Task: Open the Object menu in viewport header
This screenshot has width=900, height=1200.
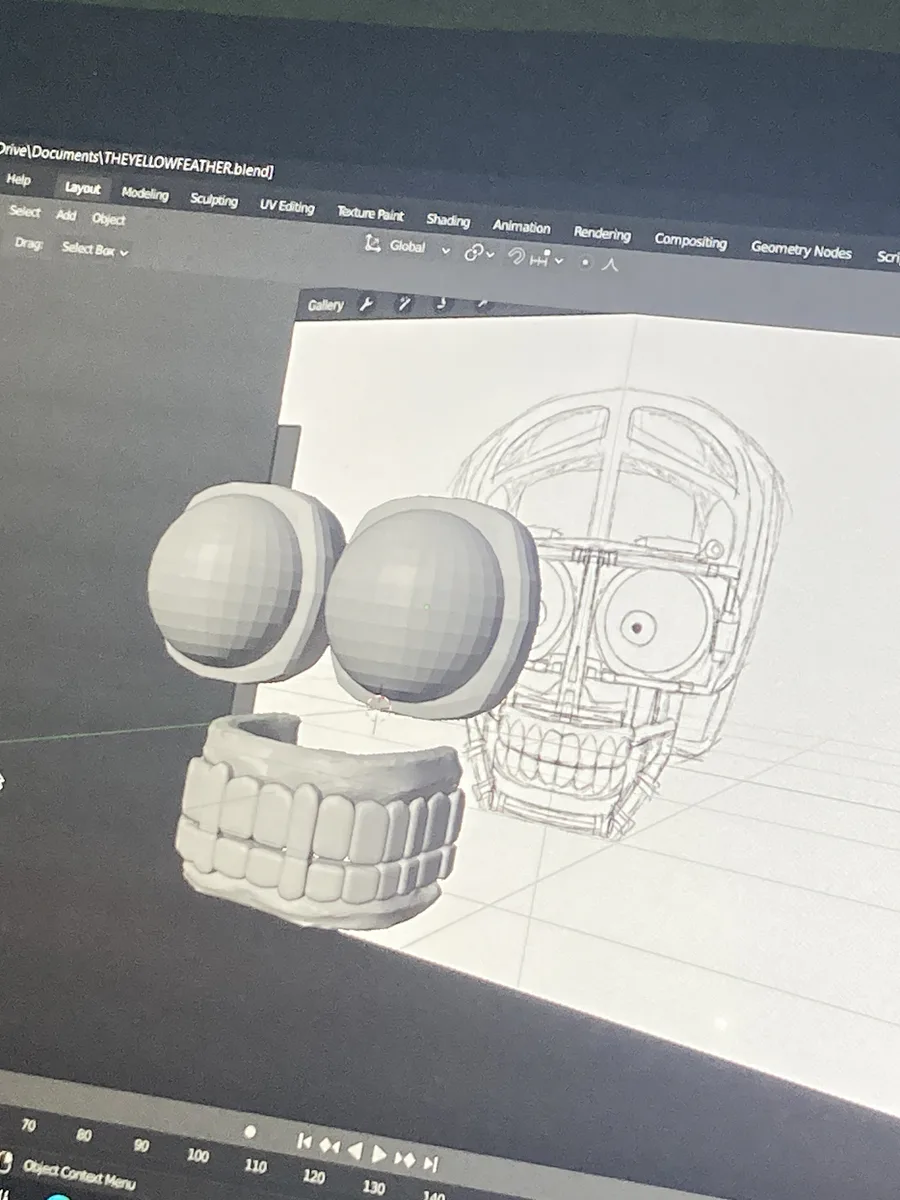Action: click(x=108, y=219)
